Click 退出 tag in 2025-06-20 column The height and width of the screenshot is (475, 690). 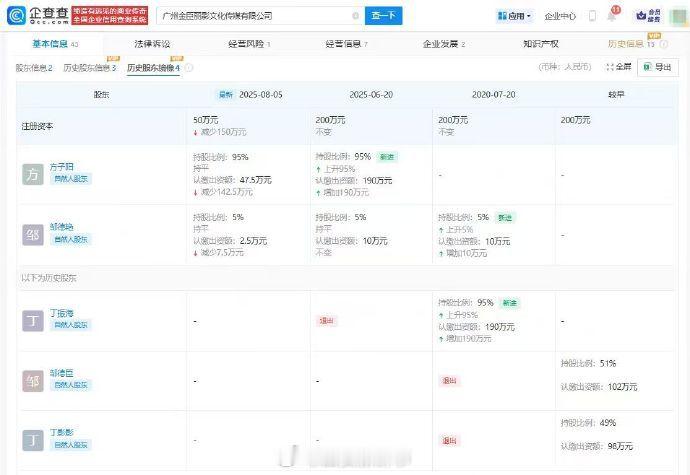click(x=326, y=321)
